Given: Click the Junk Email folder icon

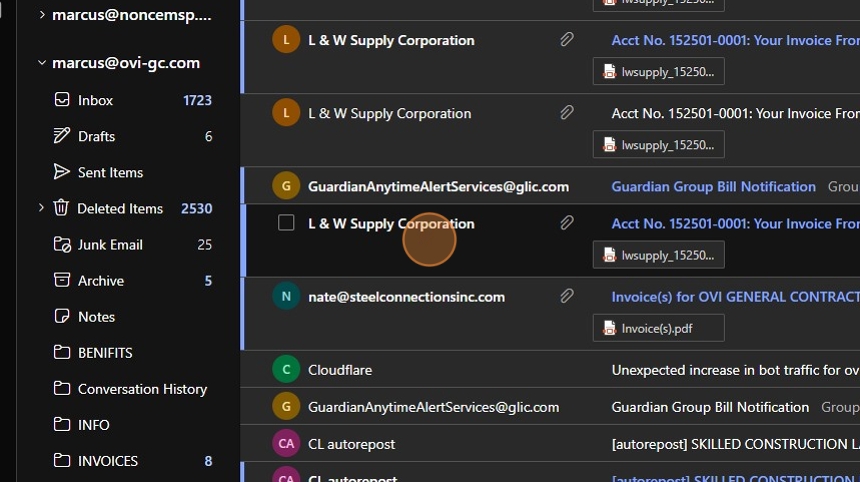Looking at the screenshot, I should pyautogui.click(x=62, y=244).
